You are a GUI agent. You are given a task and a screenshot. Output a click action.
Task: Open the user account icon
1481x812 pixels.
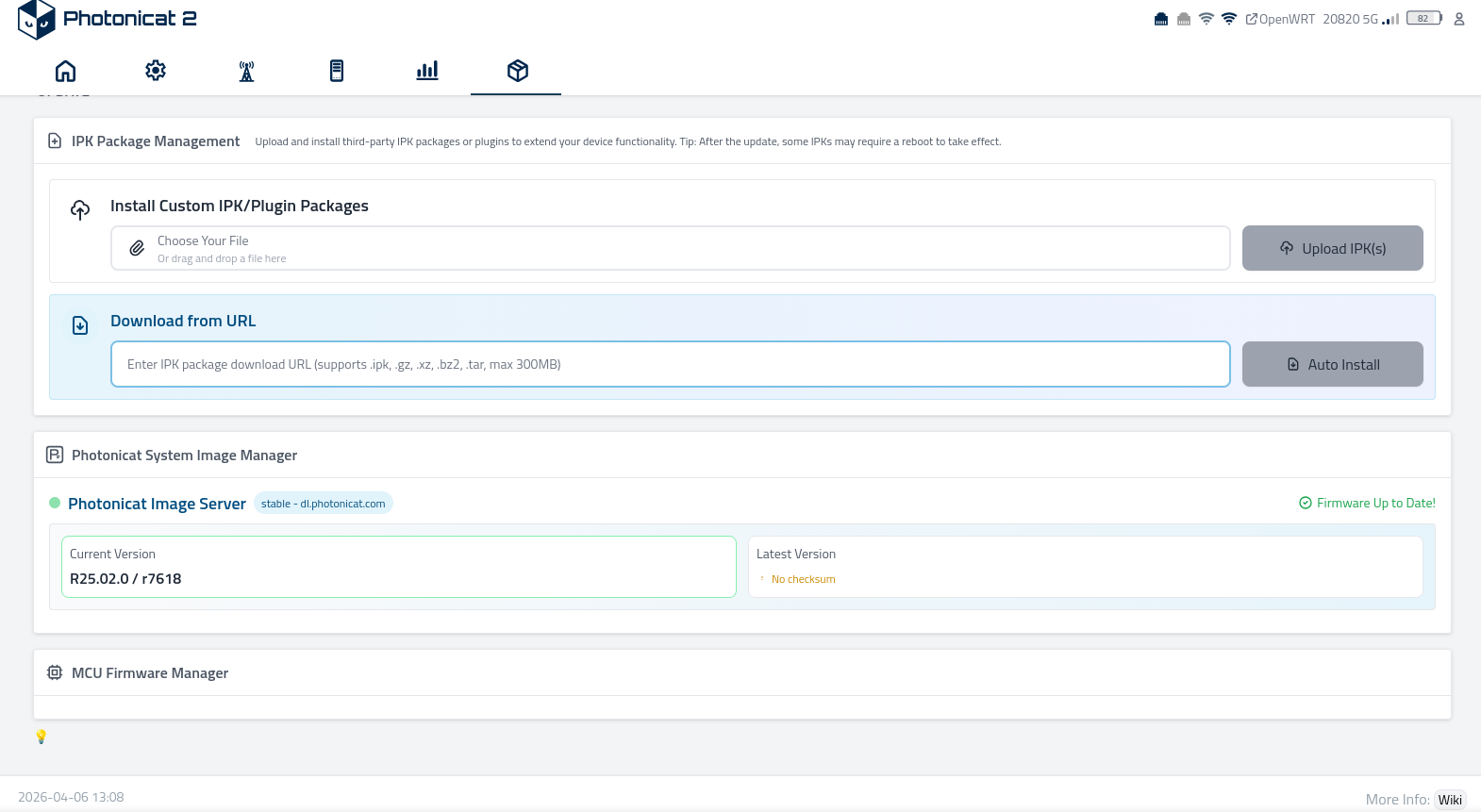click(1459, 19)
